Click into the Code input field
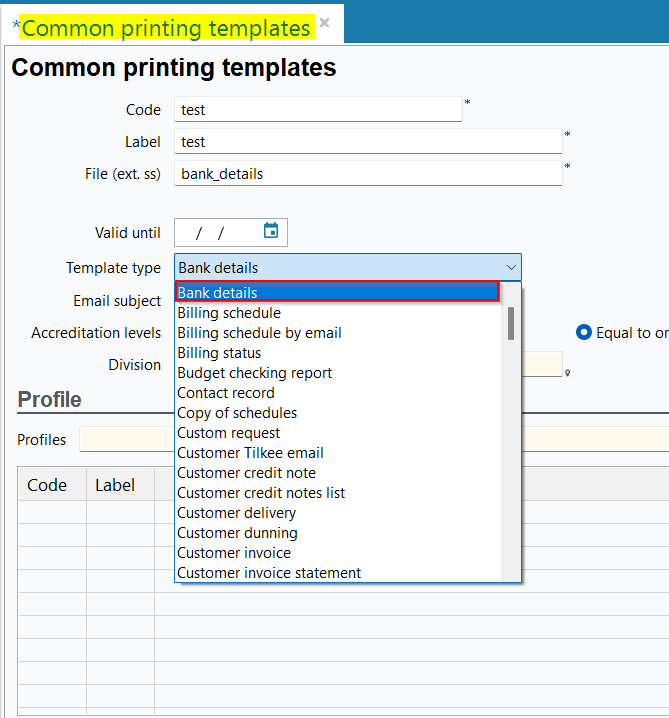 point(317,109)
